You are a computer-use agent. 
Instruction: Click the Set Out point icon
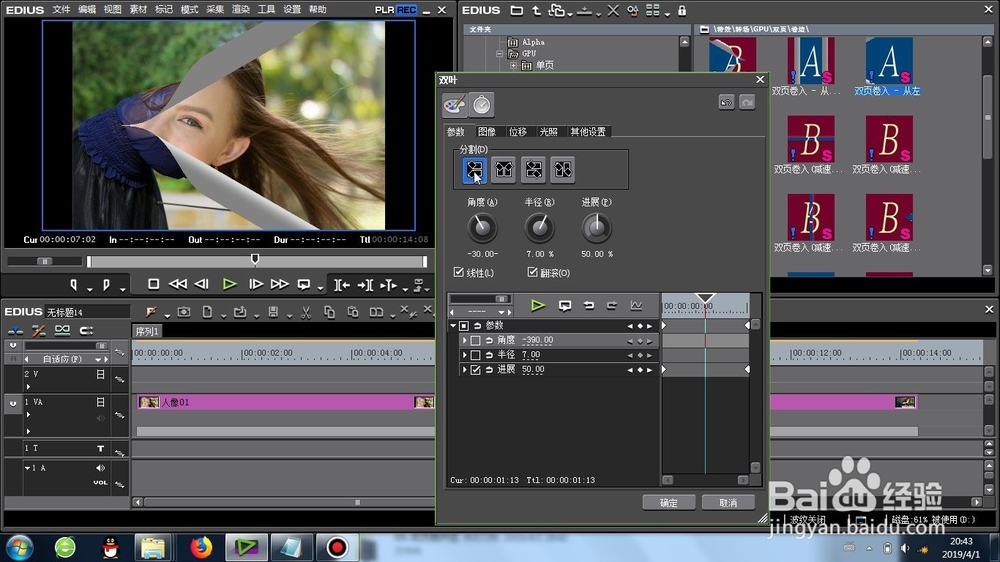[x=106, y=285]
